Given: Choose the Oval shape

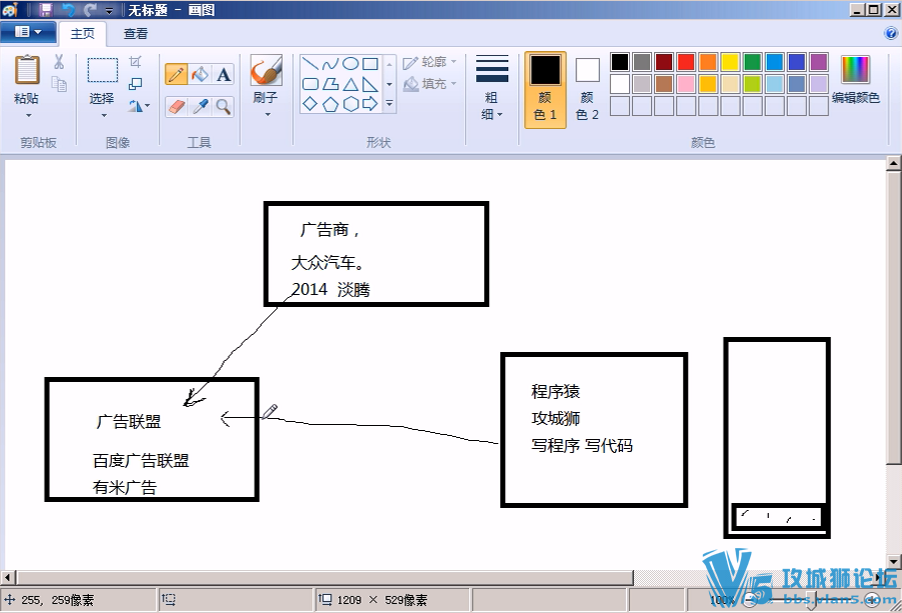Looking at the screenshot, I should (x=351, y=64).
